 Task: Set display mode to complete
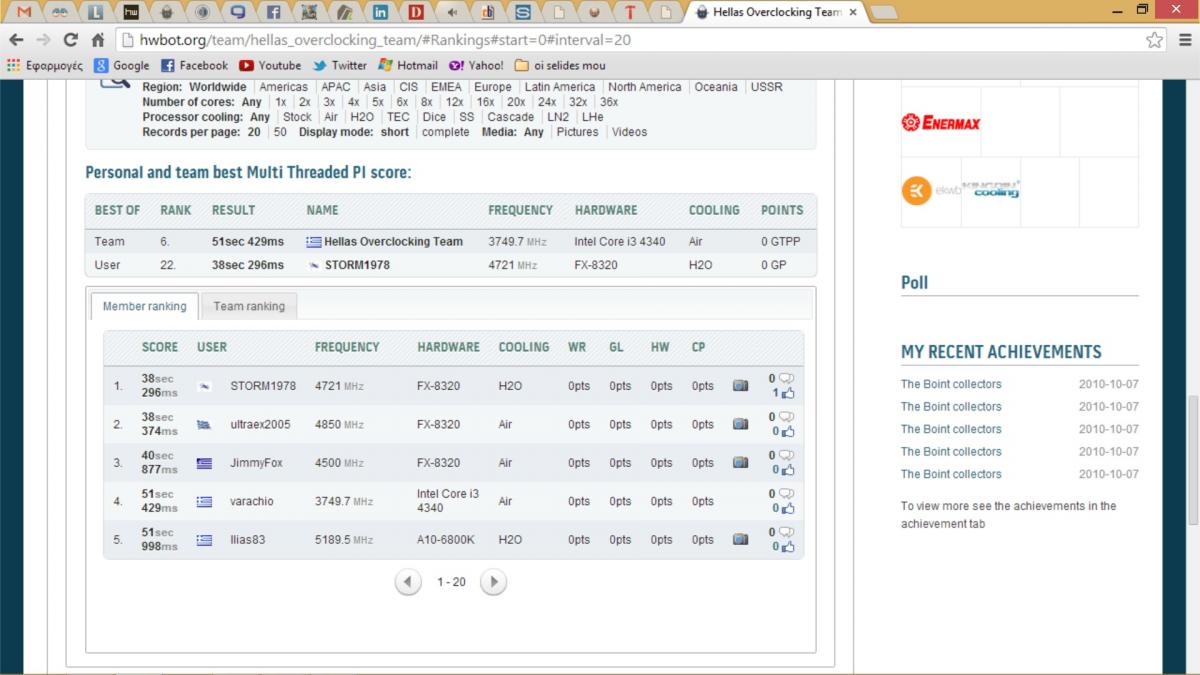tap(445, 132)
